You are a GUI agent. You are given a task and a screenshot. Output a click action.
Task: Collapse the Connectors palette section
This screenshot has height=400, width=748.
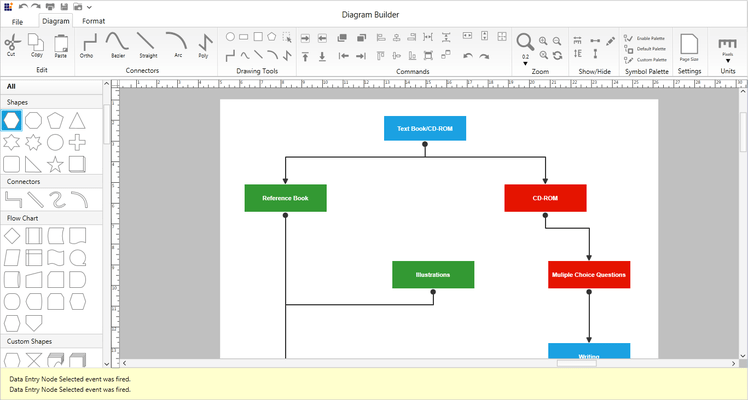point(52,182)
